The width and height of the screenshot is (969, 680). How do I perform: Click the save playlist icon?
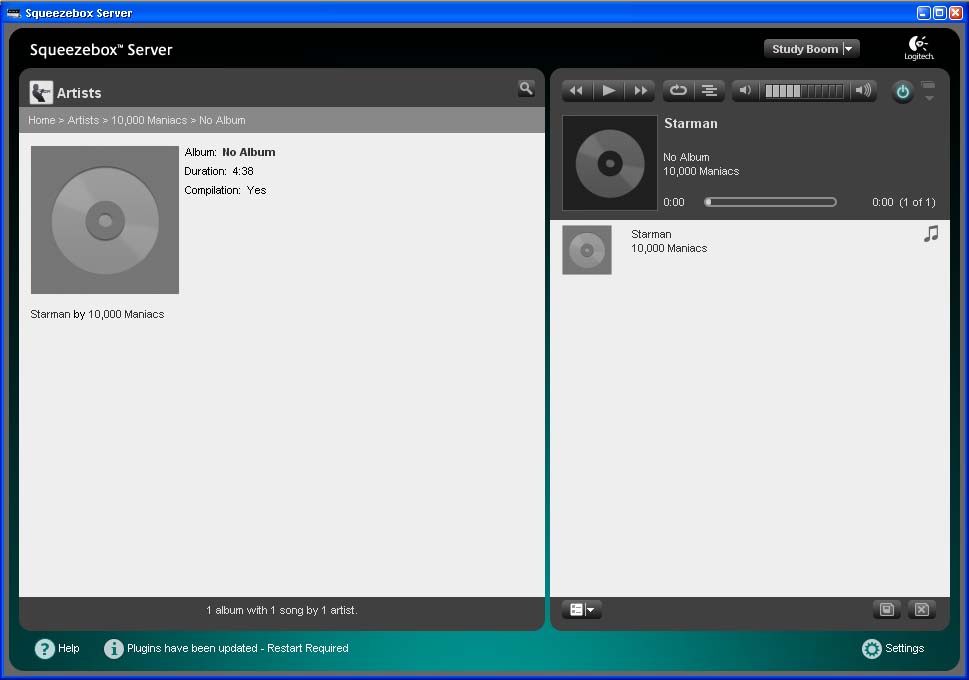click(x=886, y=610)
